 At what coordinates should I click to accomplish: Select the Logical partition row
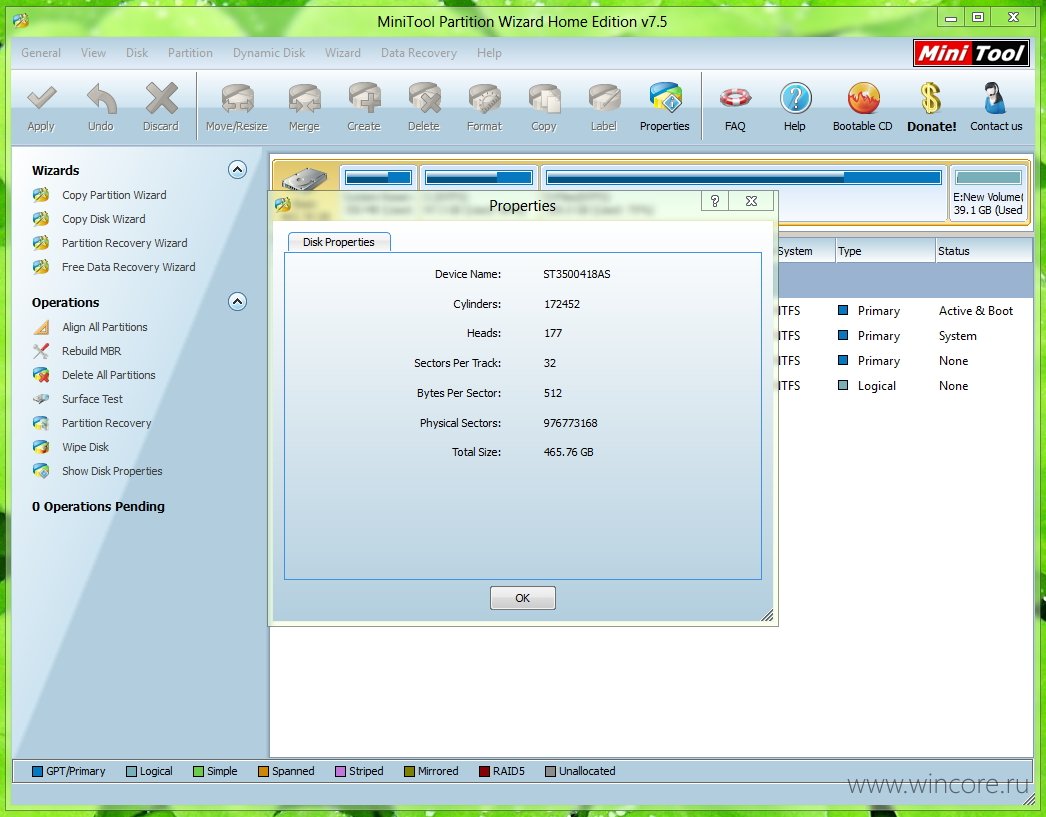pos(905,386)
